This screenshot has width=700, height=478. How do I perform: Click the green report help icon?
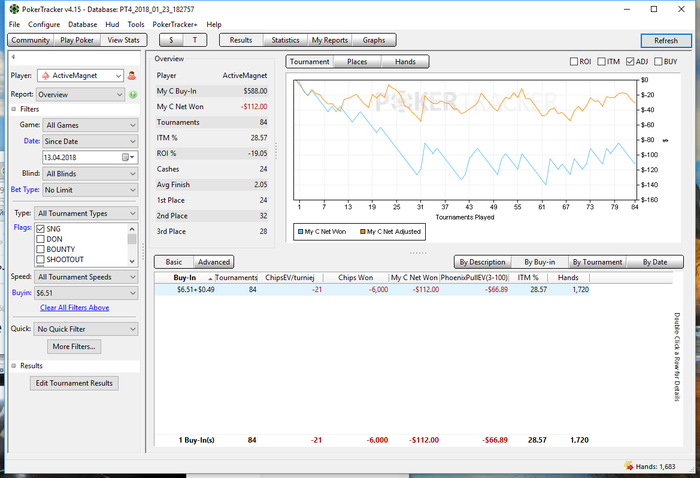tap(133, 95)
